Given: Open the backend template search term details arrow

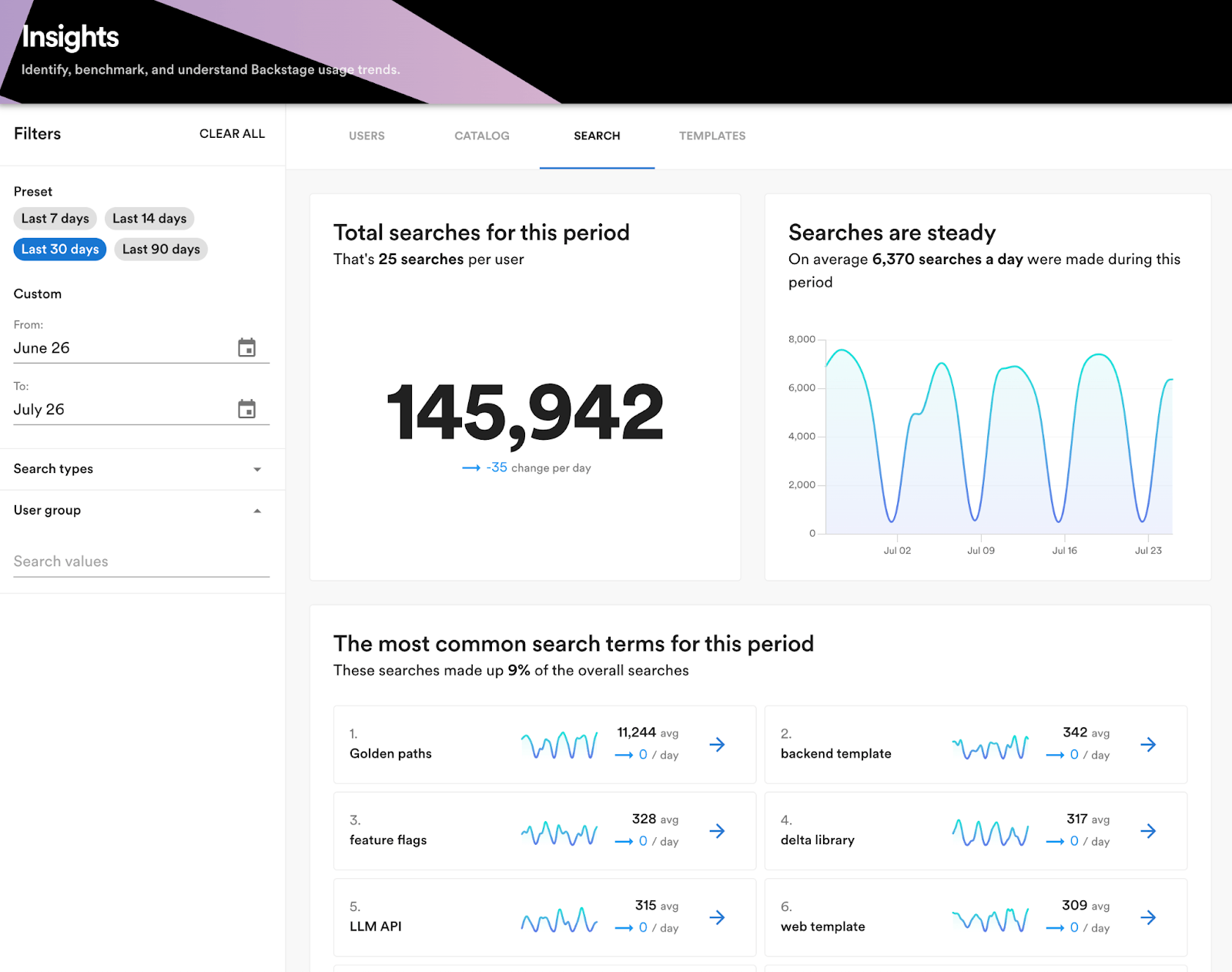Looking at the screenshot, I should pyautogui.click(x=1147, y=745).
